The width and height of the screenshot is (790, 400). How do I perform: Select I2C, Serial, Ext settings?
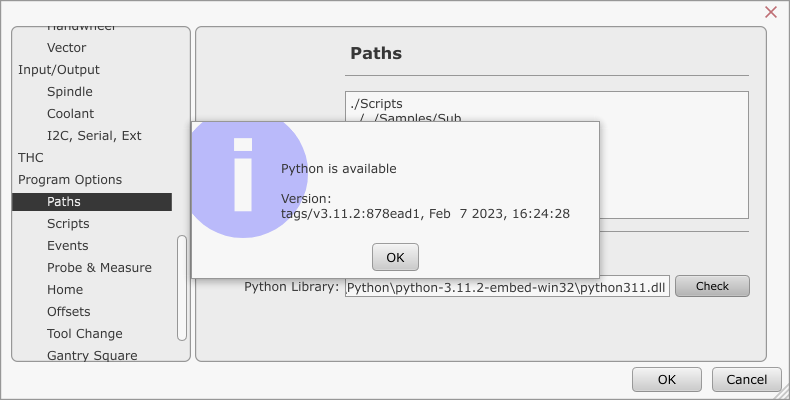pyautogui.click(x=94, y=135)
